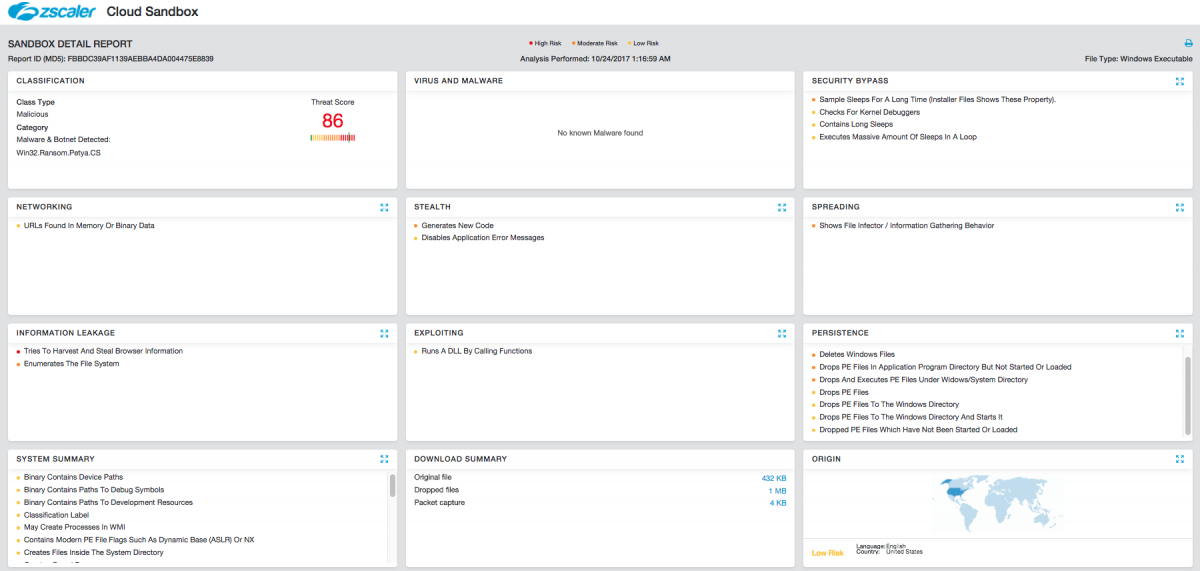The height and width of the screenshot is (571, 1200).
Task: Expand the Information Leakage panel
Action: (x=384, y=333)
